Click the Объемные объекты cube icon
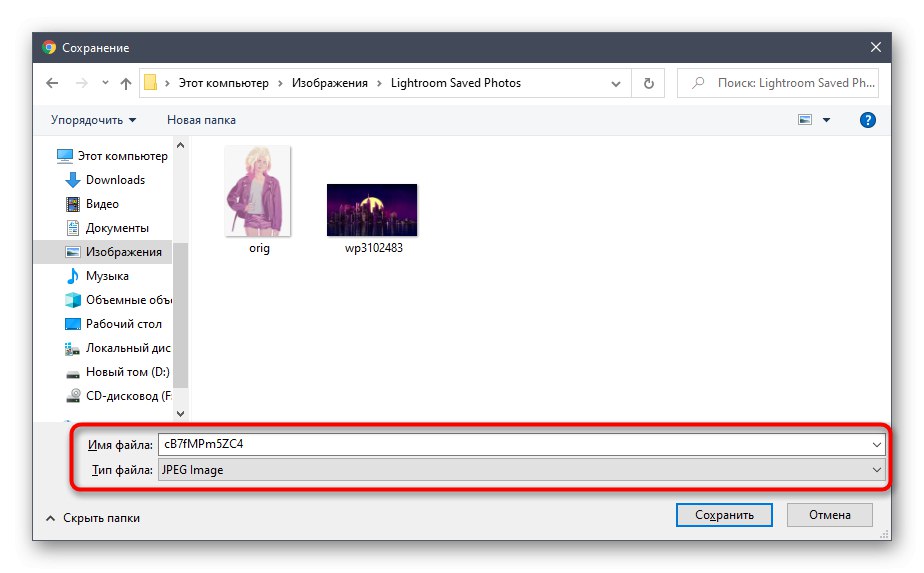Image resolution: width=924 pixels, height=573 pixels. 72,300
